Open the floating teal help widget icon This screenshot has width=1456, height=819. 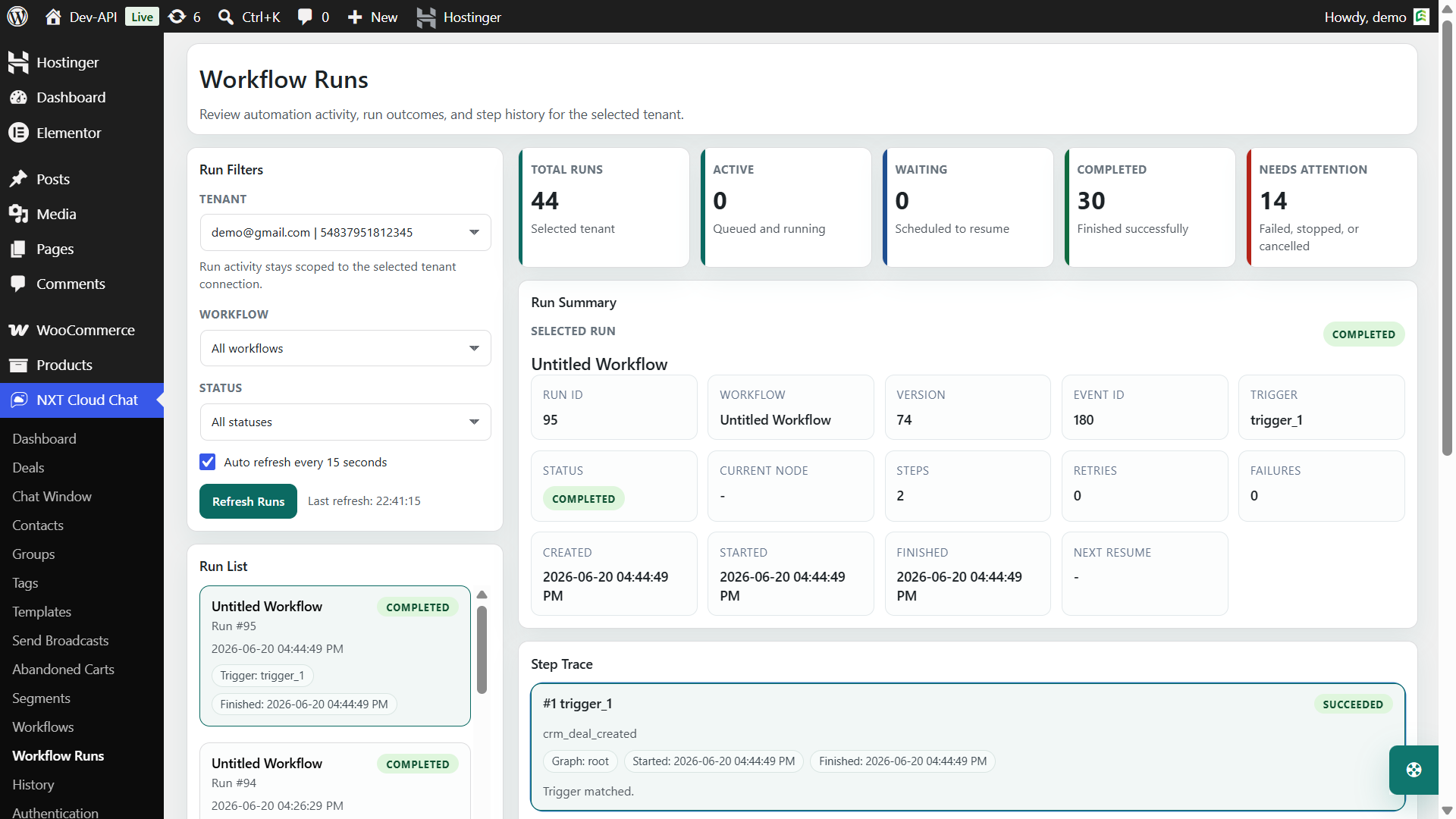coord(1414,770)
